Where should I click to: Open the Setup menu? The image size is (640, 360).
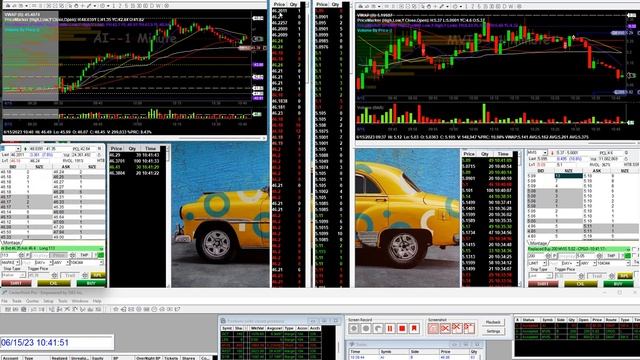[x=49, y=301]
